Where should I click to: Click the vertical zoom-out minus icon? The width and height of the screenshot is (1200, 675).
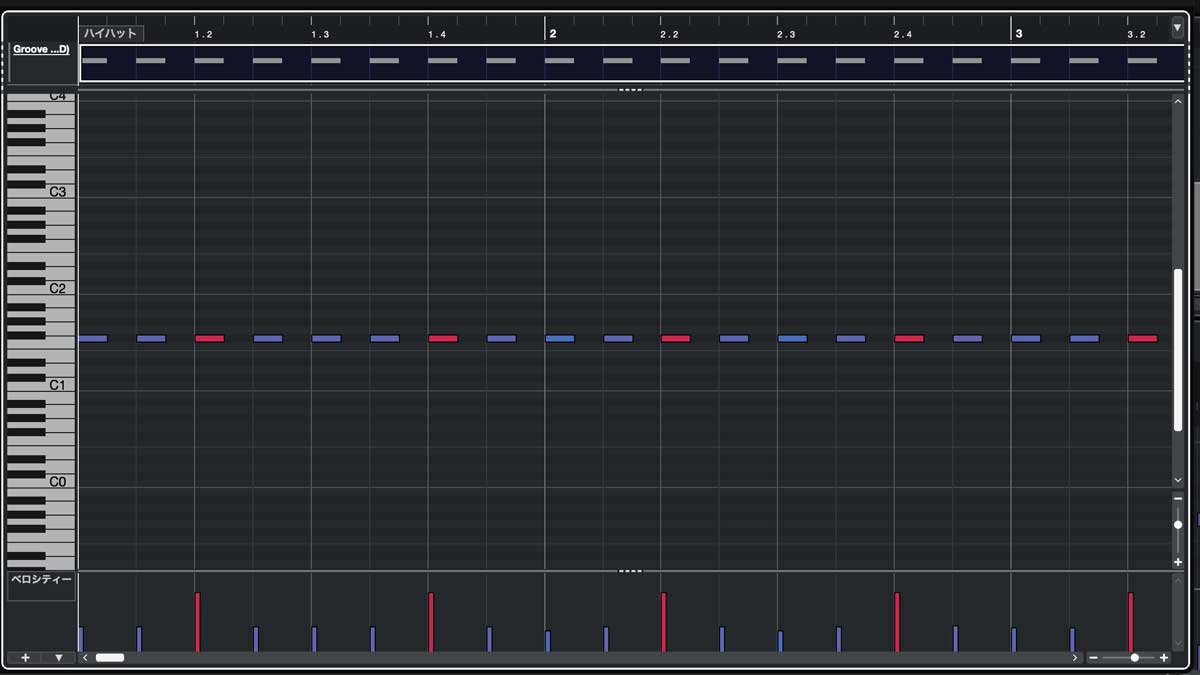click(x=1178, y=499)
